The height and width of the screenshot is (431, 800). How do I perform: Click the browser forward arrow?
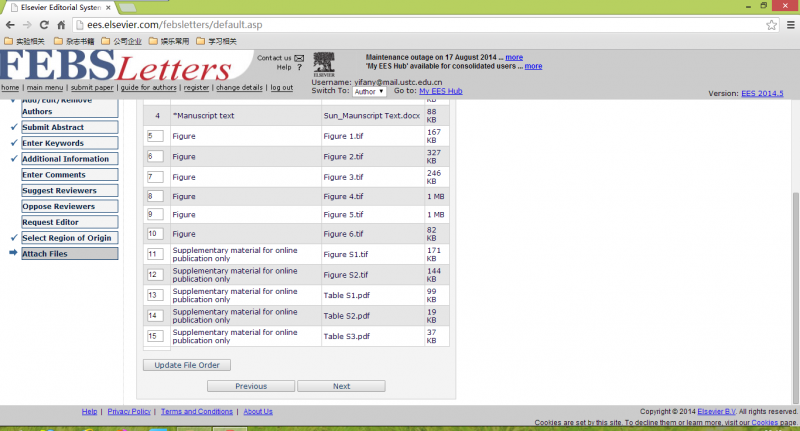pyautogui.click(x=27, y=24)
